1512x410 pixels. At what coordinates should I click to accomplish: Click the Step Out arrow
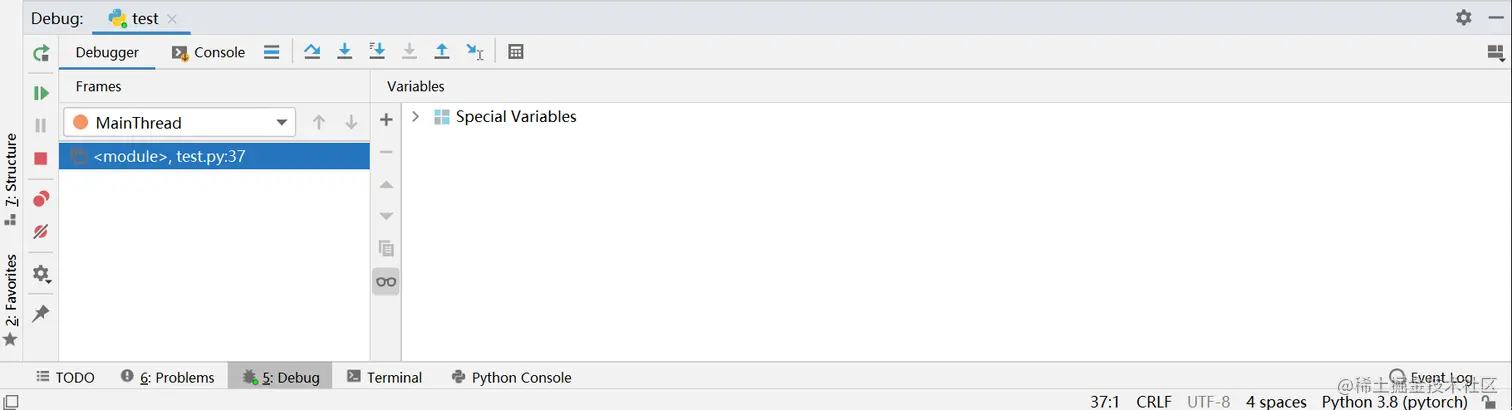pos(442,52)
